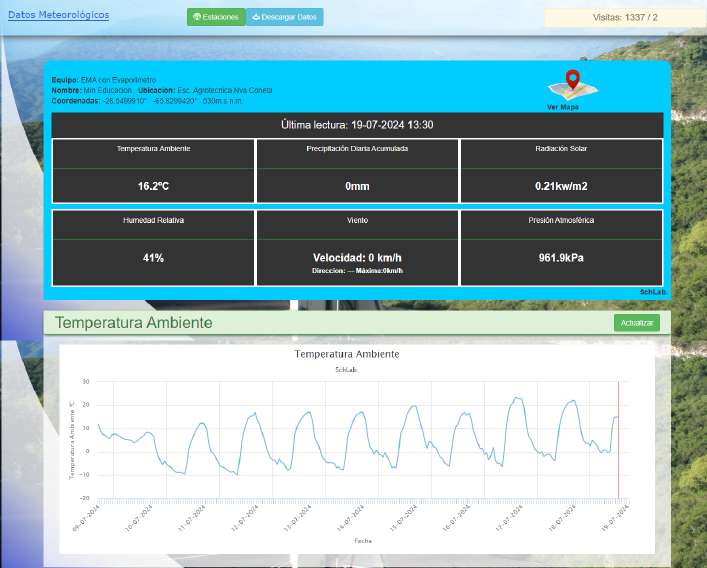This screenshot has width=707, height=568.
Task: Select the Viento card title
Action: coord(357,220)
